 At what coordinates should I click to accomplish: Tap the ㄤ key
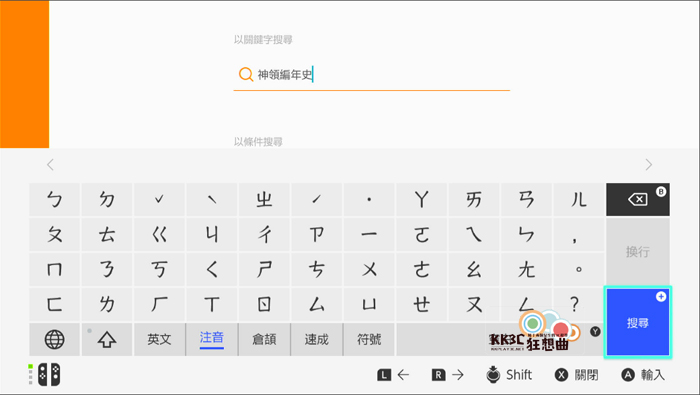click(526, 269)
